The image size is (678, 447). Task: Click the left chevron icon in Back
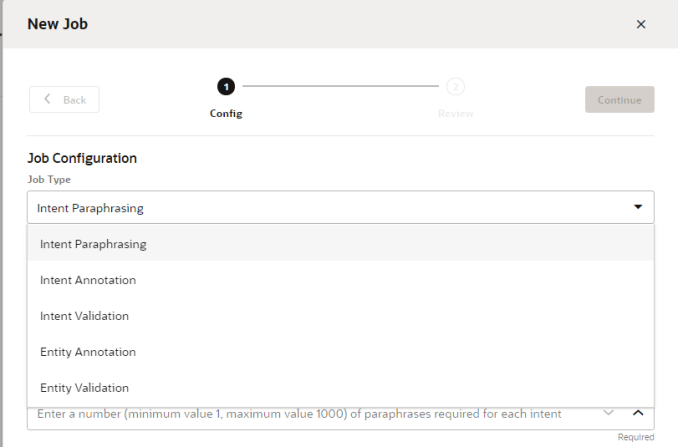tap(48, 100)
